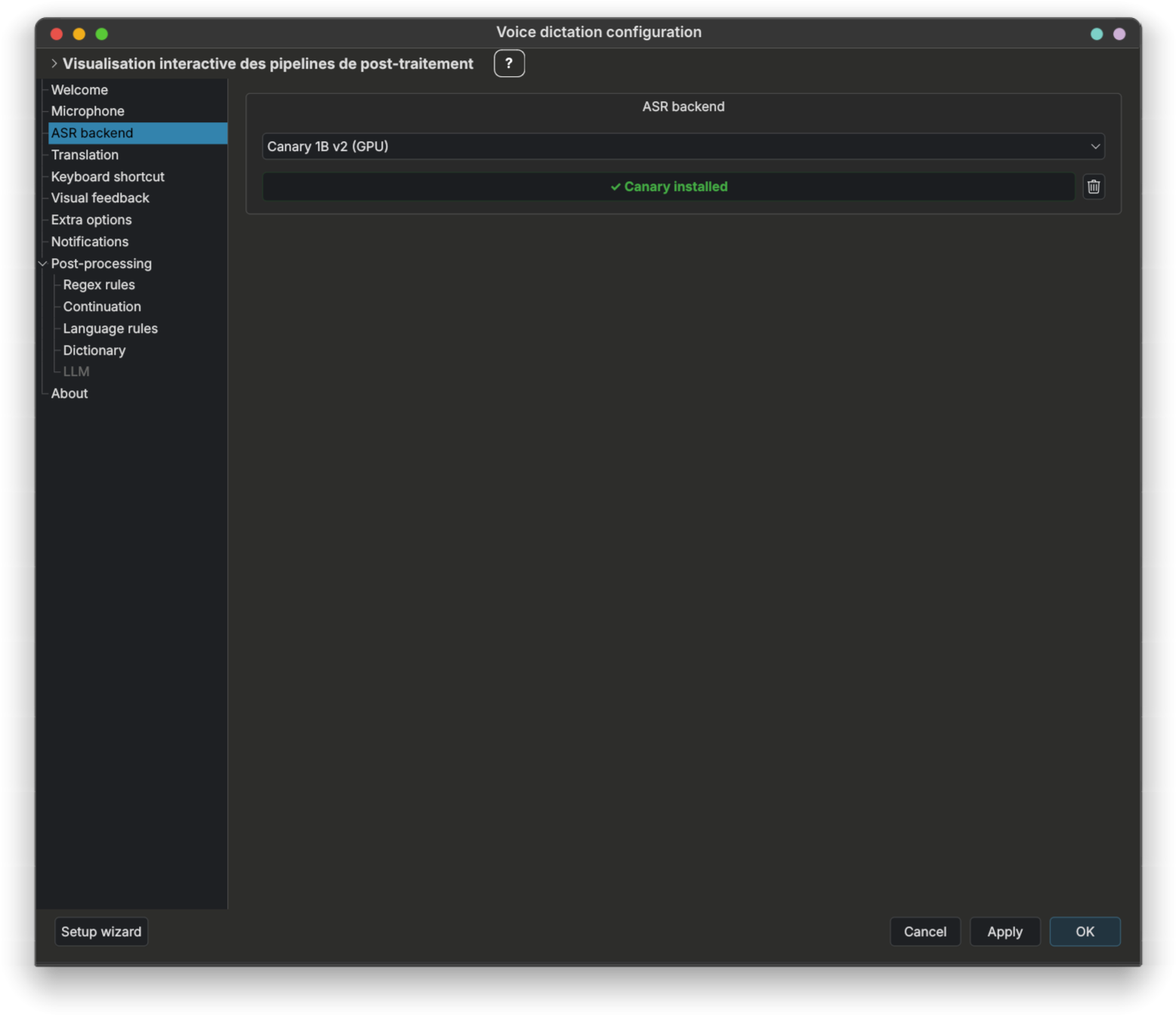Open the About page
The height and width of the screenshot is (1016, 1176).
(x=69, y=393)
